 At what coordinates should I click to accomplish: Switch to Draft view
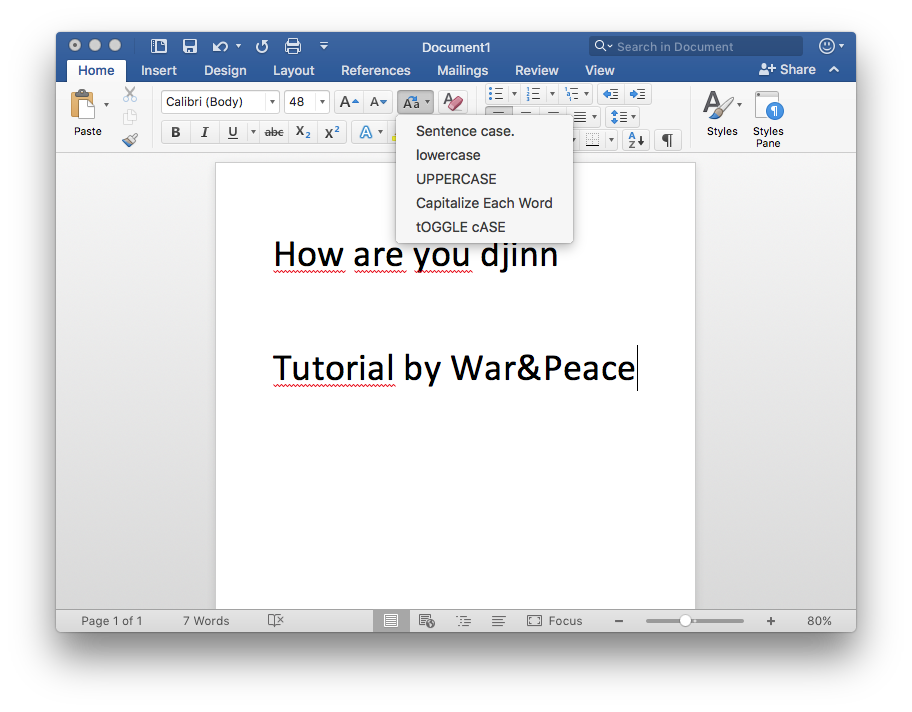(x=498, y=621)
